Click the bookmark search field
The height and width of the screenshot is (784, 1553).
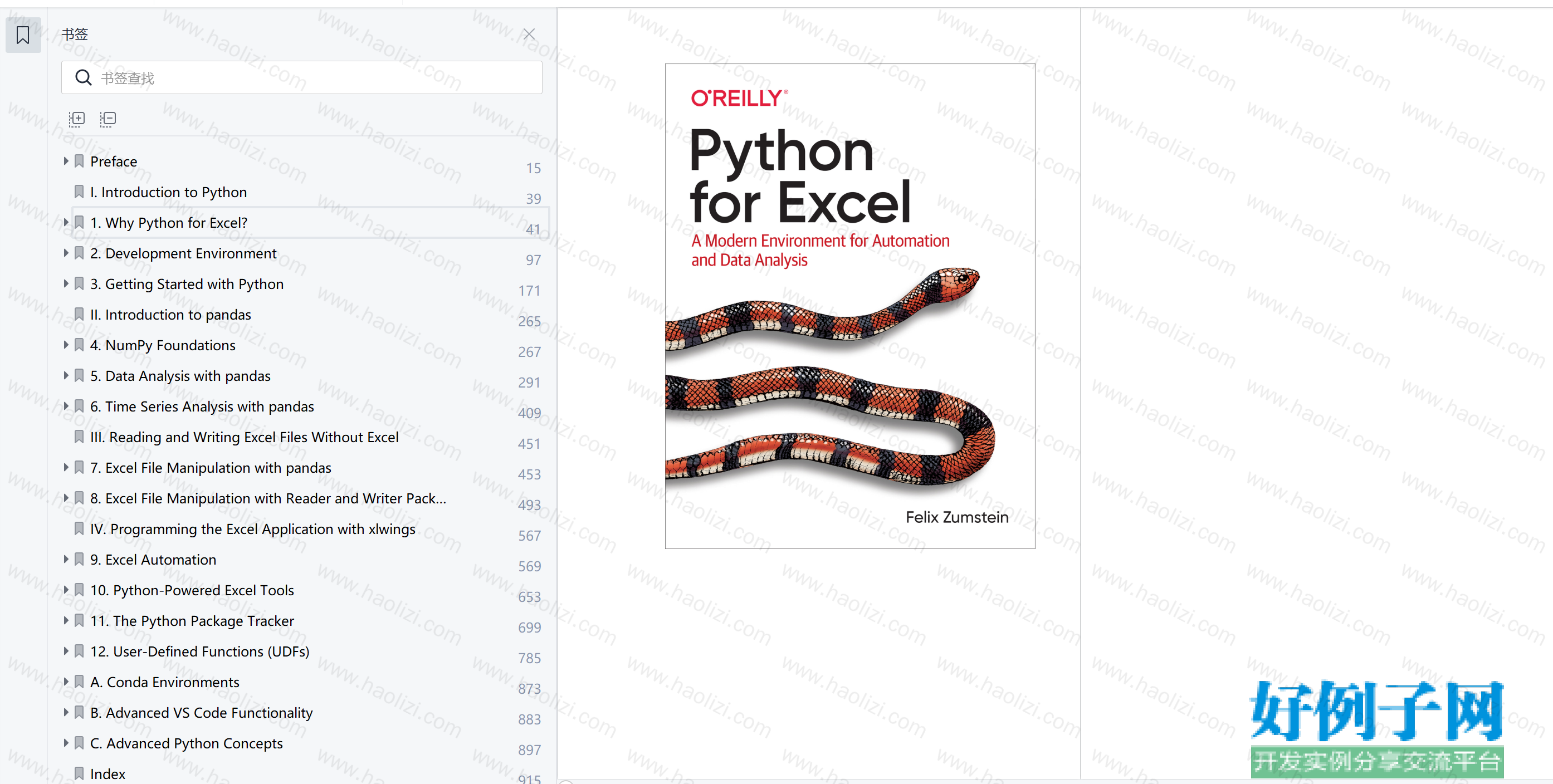301,78
